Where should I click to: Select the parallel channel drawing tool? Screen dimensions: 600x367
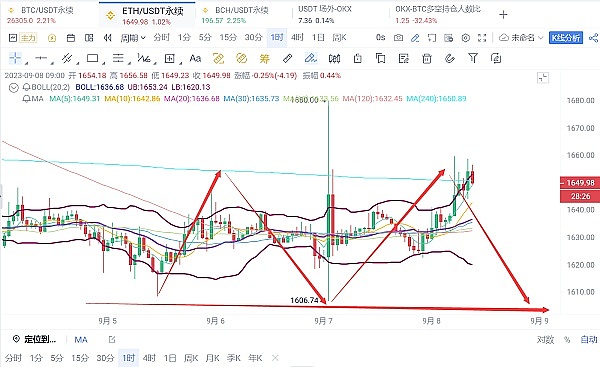coord(67,58)
